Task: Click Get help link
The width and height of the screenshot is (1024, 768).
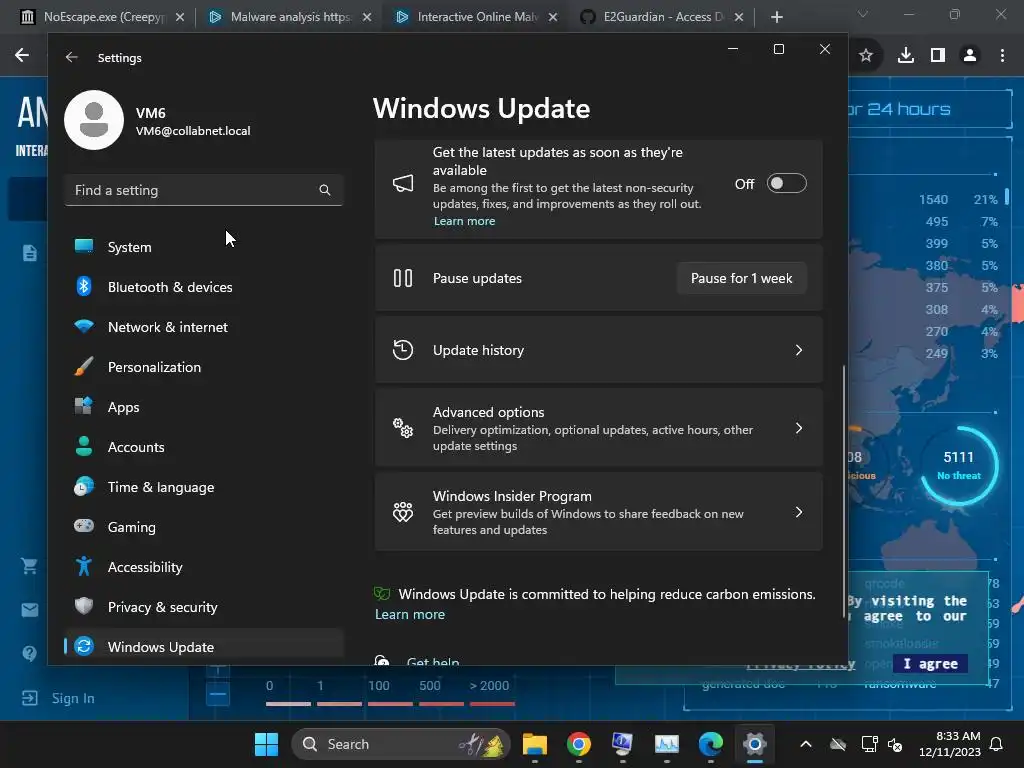Action: (432, 661)
